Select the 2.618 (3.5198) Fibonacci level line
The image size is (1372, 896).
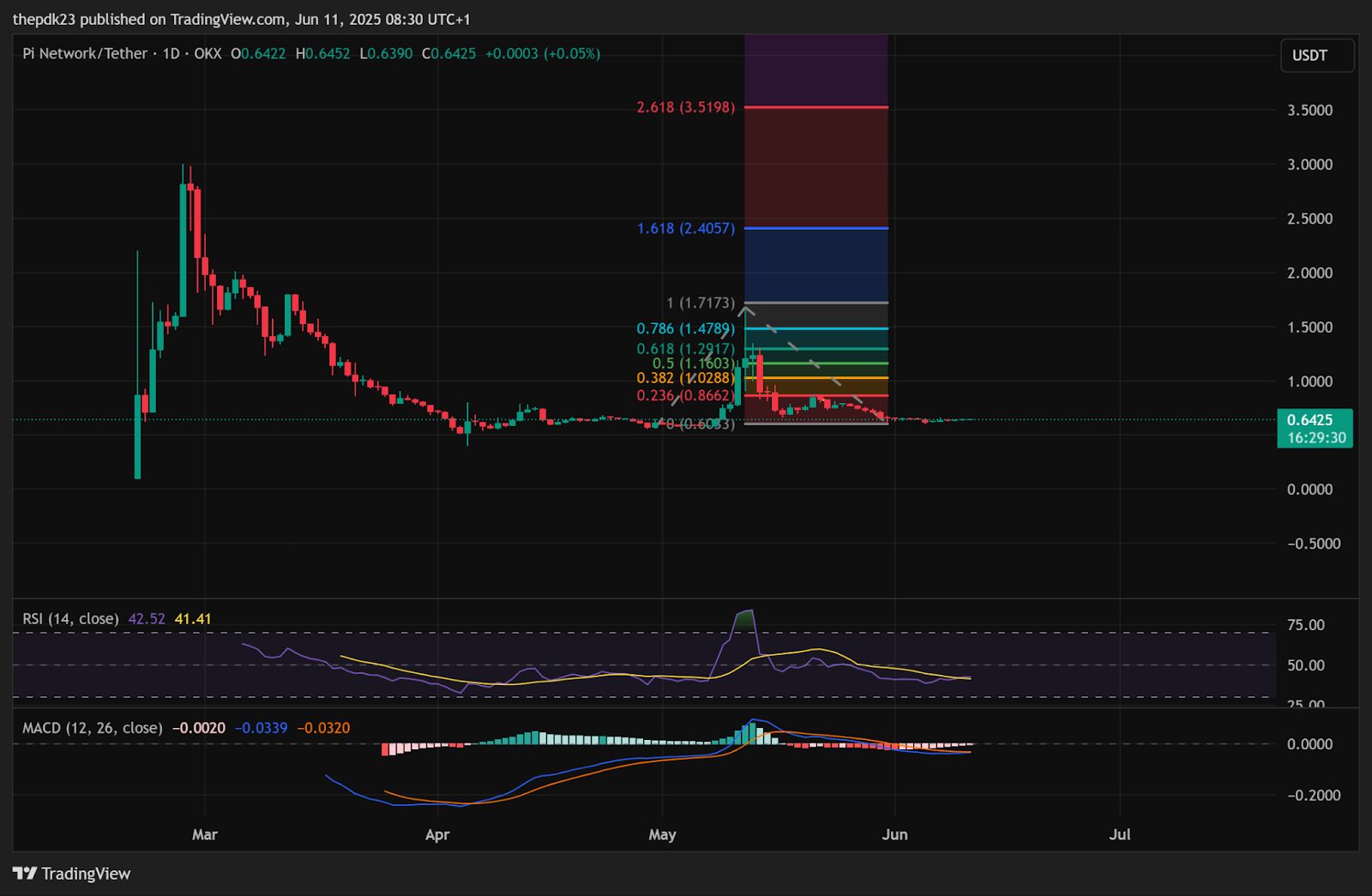815,107
